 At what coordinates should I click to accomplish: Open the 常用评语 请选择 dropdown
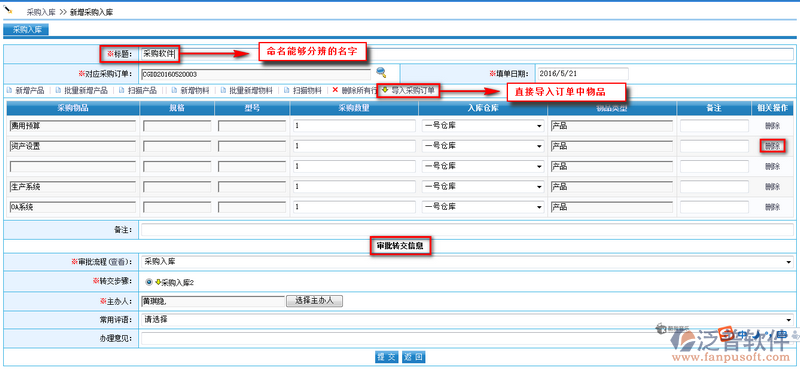coord(467,320)
